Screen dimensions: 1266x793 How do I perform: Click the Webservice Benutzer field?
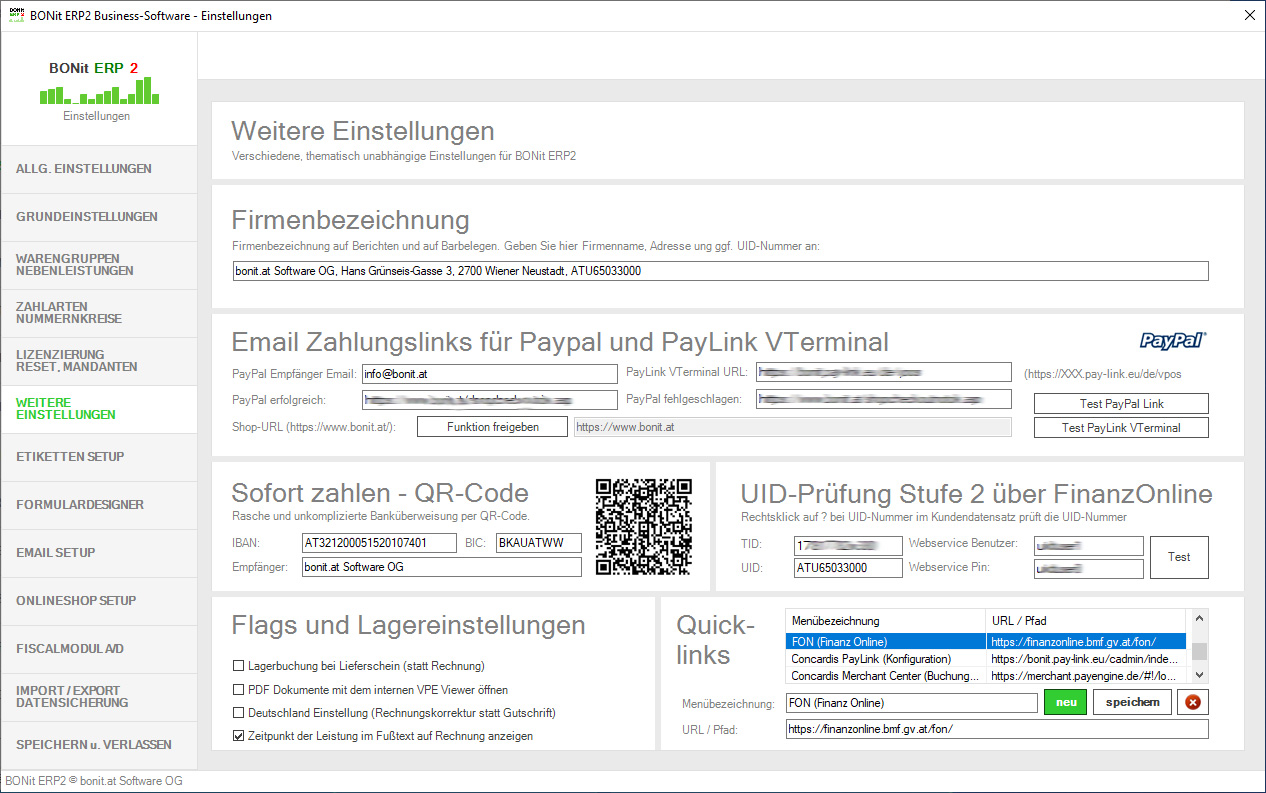tap(1089, 546)
